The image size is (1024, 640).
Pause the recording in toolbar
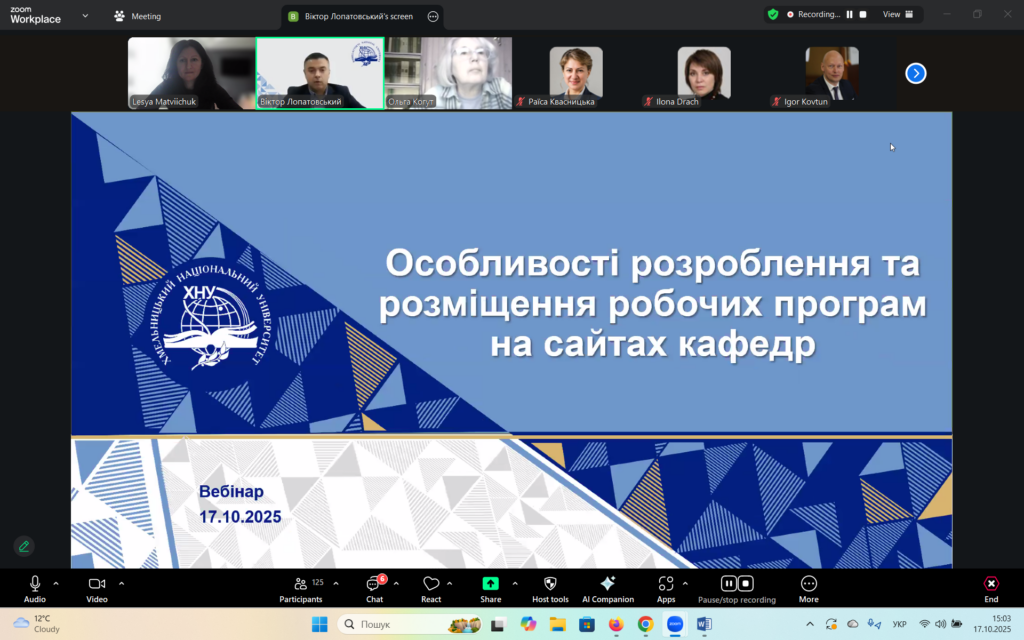click(x=729, y=584)
